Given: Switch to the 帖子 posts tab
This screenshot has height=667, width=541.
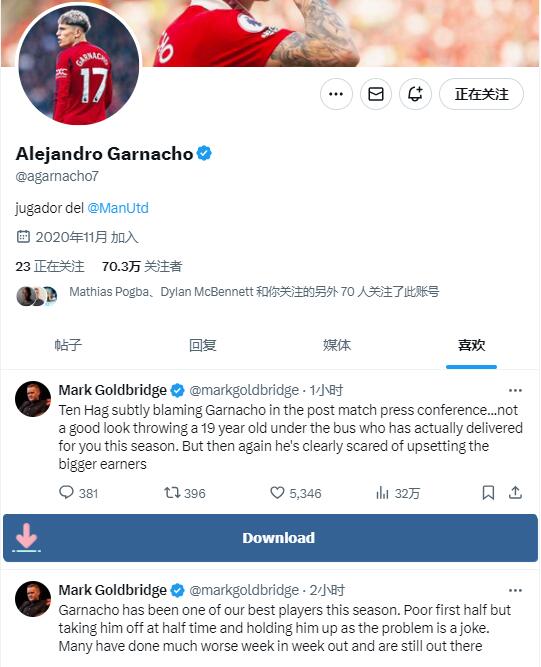Looking at the screenshot, I should coord(68,345).
